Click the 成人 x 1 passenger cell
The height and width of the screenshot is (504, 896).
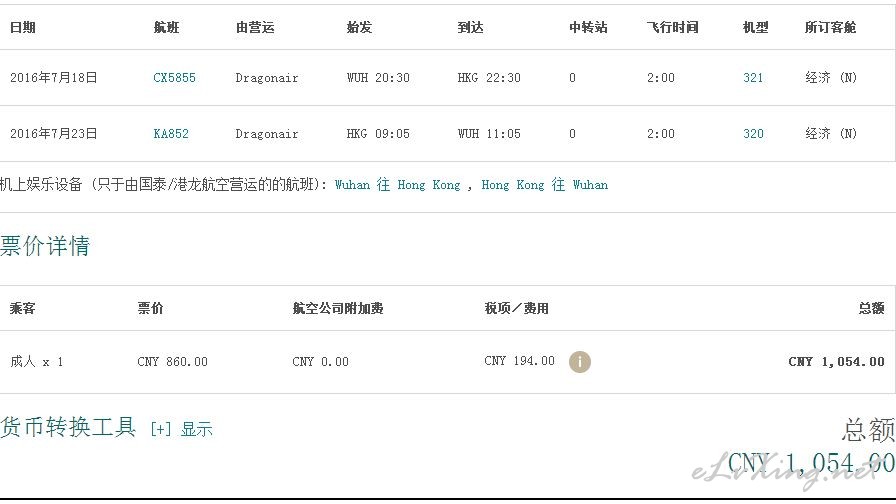[x=37, y=362]
